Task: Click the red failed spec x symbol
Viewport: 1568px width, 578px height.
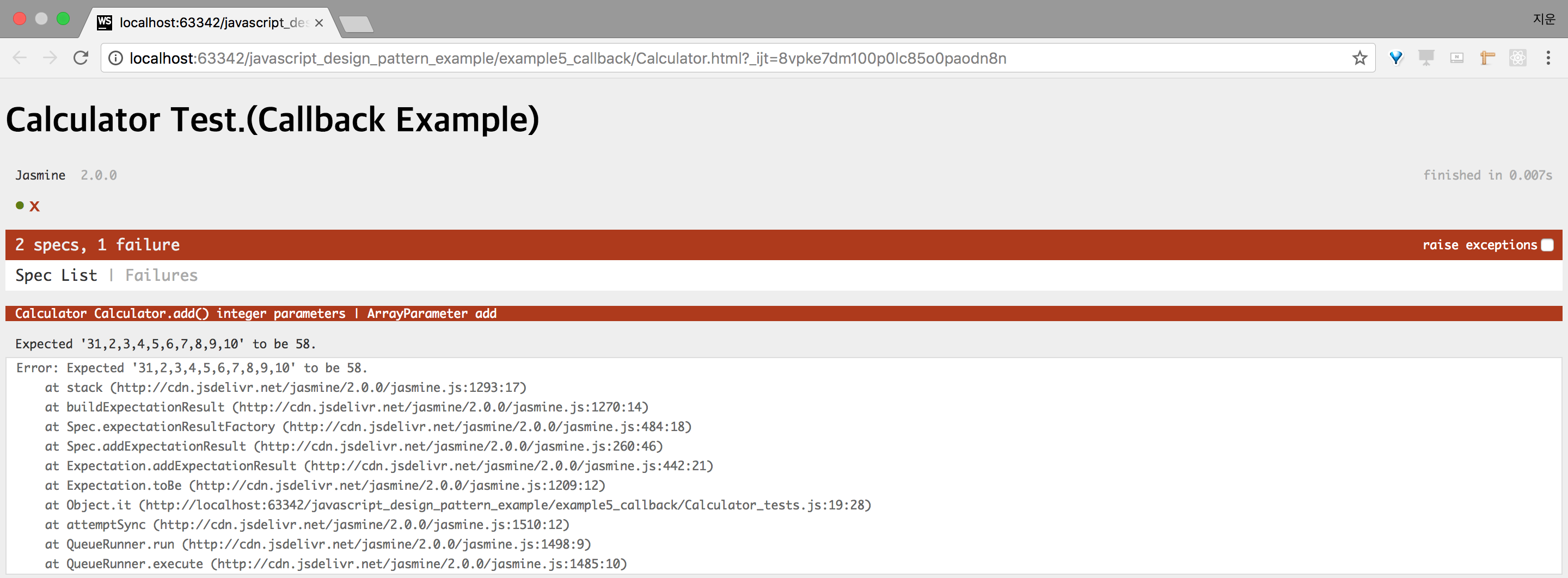Action: coord(35,206)
